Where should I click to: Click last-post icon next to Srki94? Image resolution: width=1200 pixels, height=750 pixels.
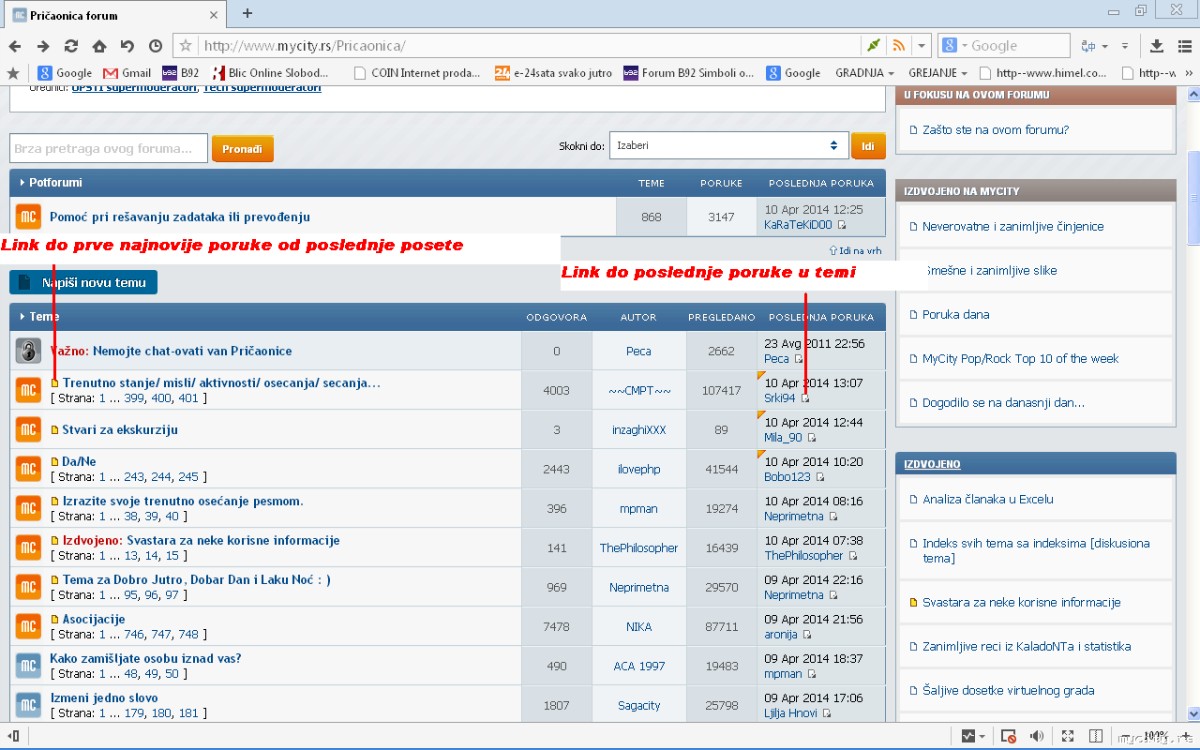805,399
